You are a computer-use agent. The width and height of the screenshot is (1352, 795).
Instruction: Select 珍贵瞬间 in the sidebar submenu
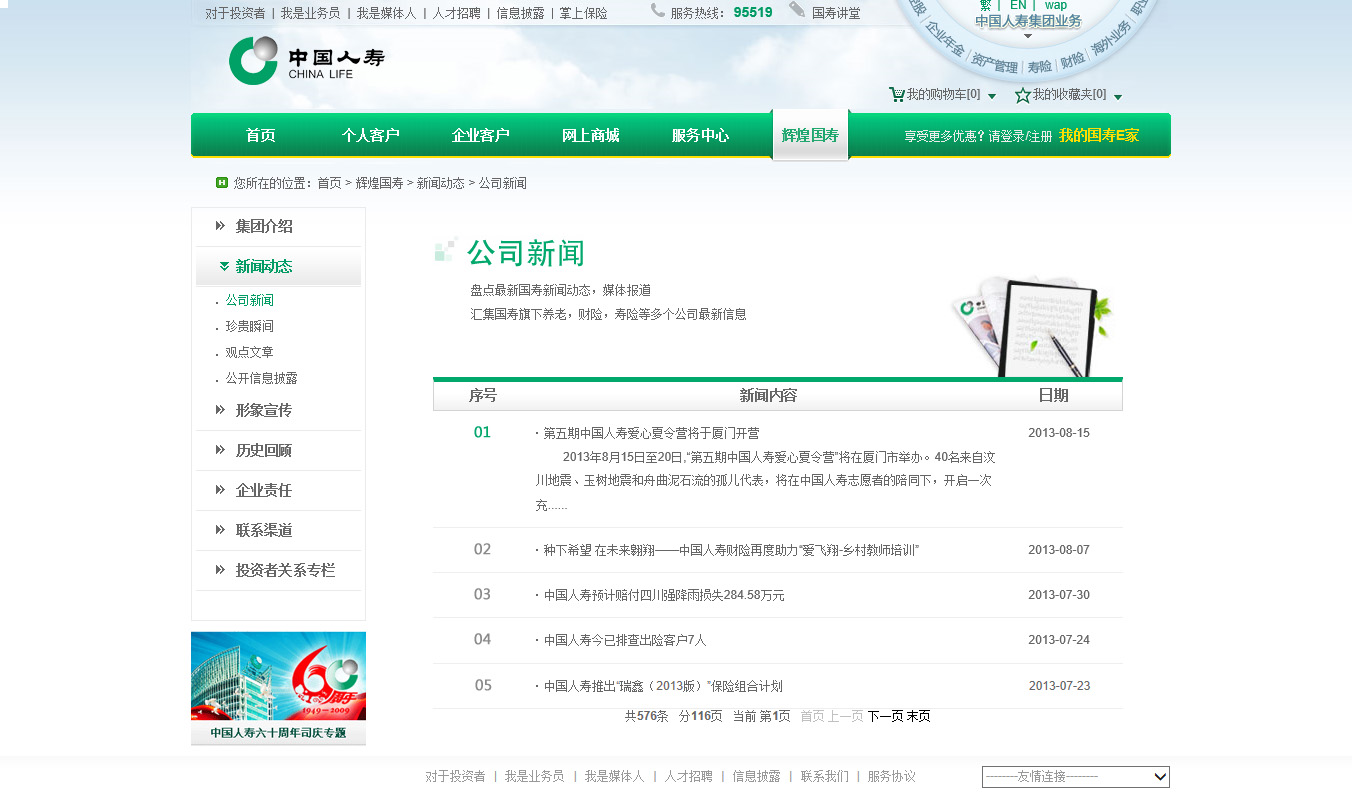click(x=249, y=327)
